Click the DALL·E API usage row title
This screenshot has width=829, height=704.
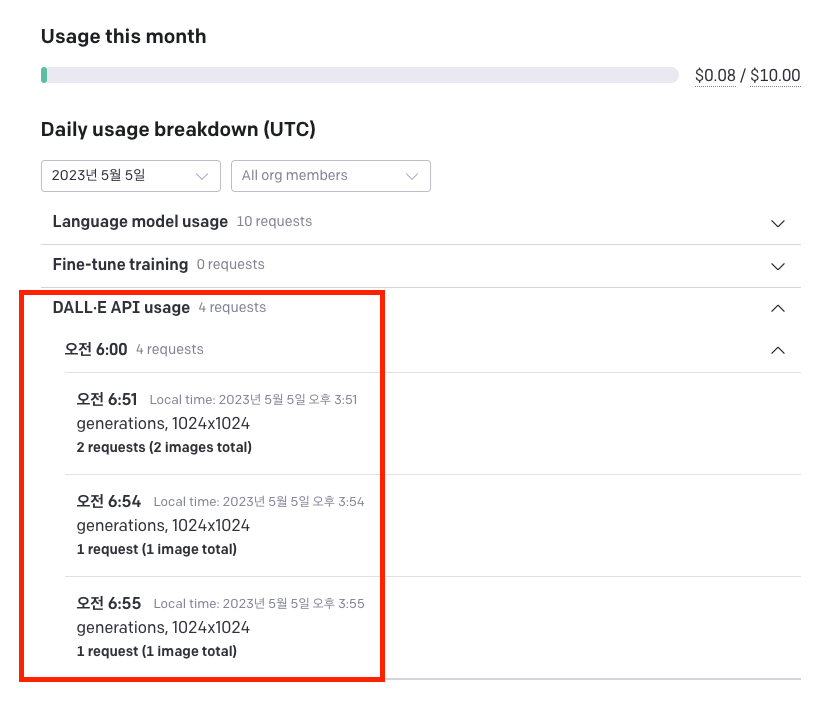[121, 307]
